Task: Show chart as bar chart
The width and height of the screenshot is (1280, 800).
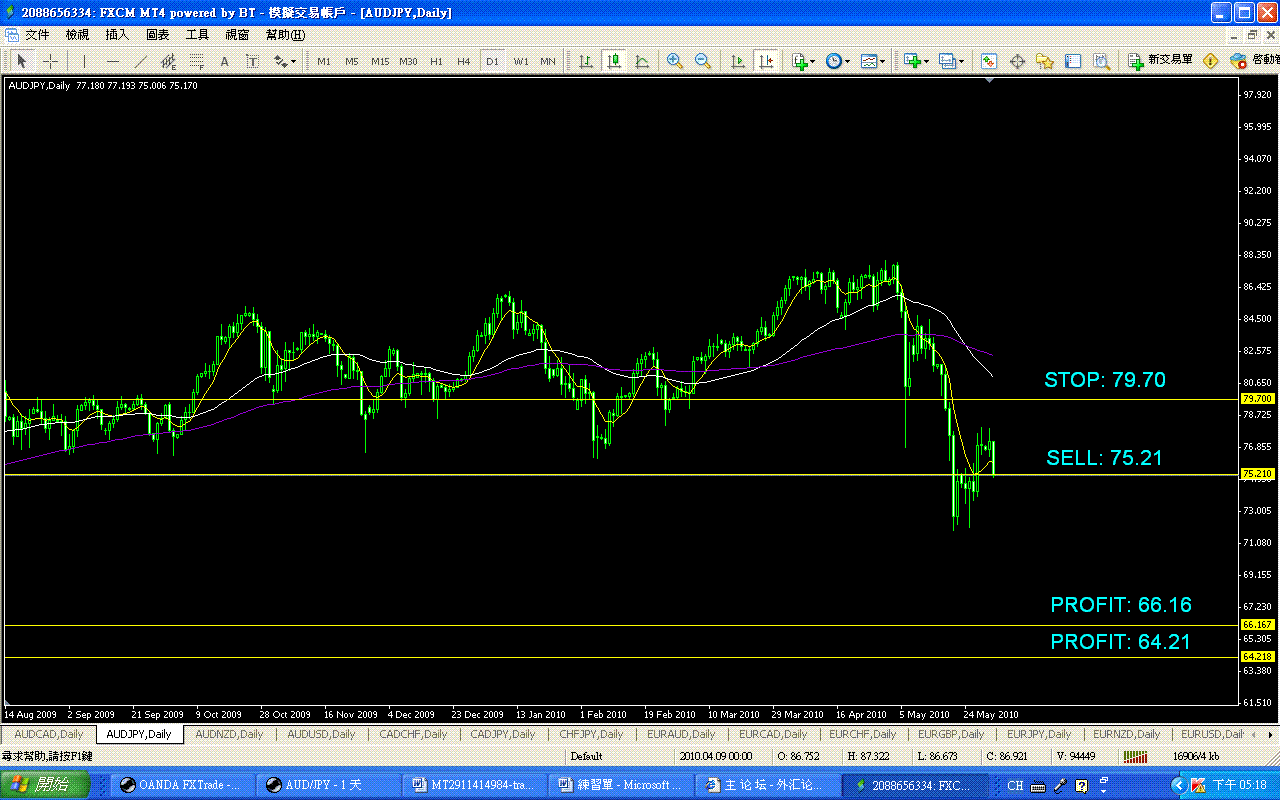Action: [x=586, y=61]
